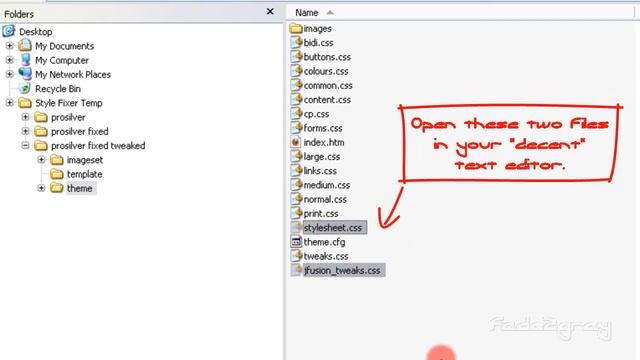The width and height of the screenshot is (640, 360).
Task: Collapse the prosilver fixed tweaked node
Action: point(25,145)
